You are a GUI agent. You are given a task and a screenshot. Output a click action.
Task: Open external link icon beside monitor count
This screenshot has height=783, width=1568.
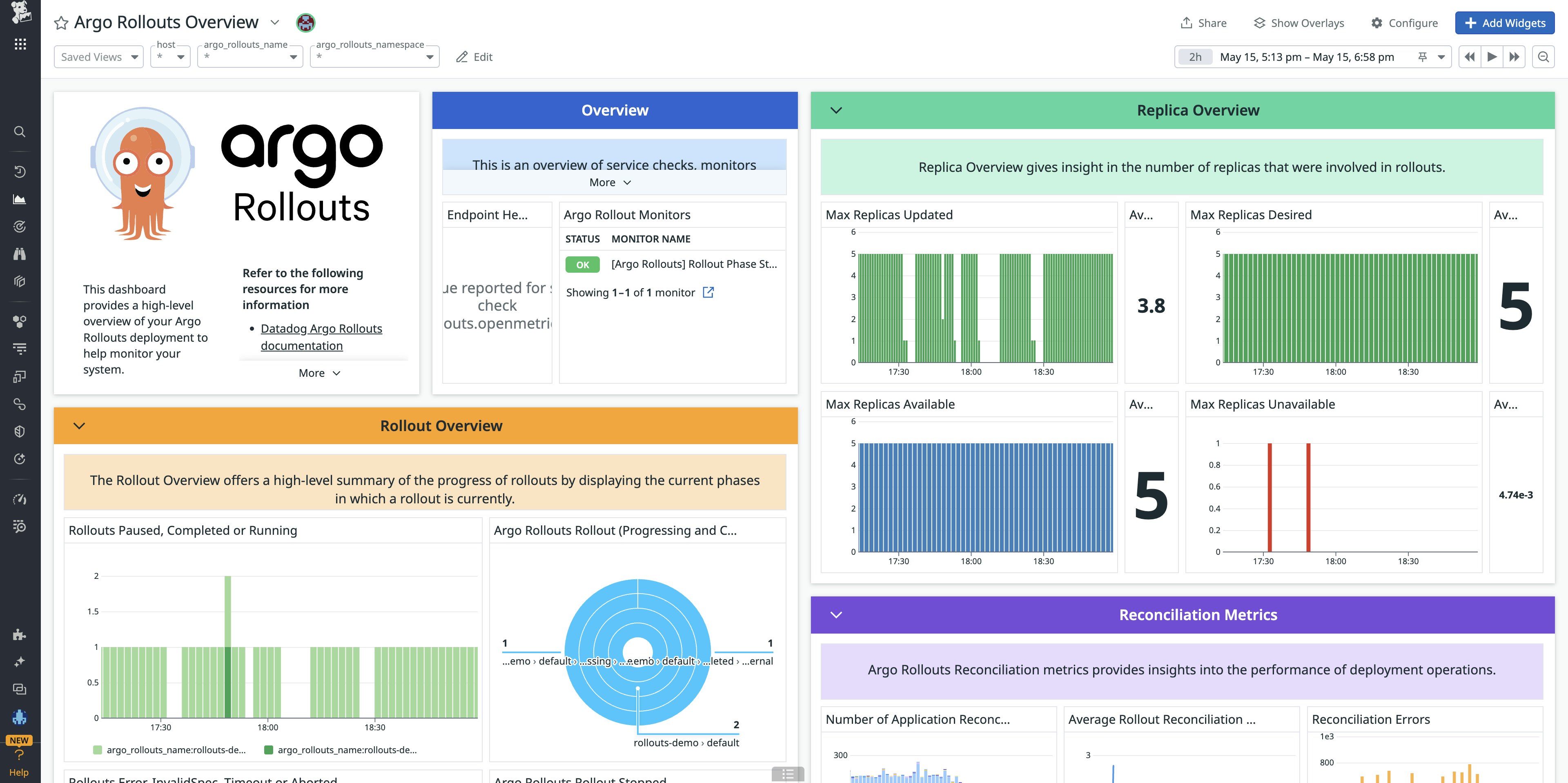(708, 293)
